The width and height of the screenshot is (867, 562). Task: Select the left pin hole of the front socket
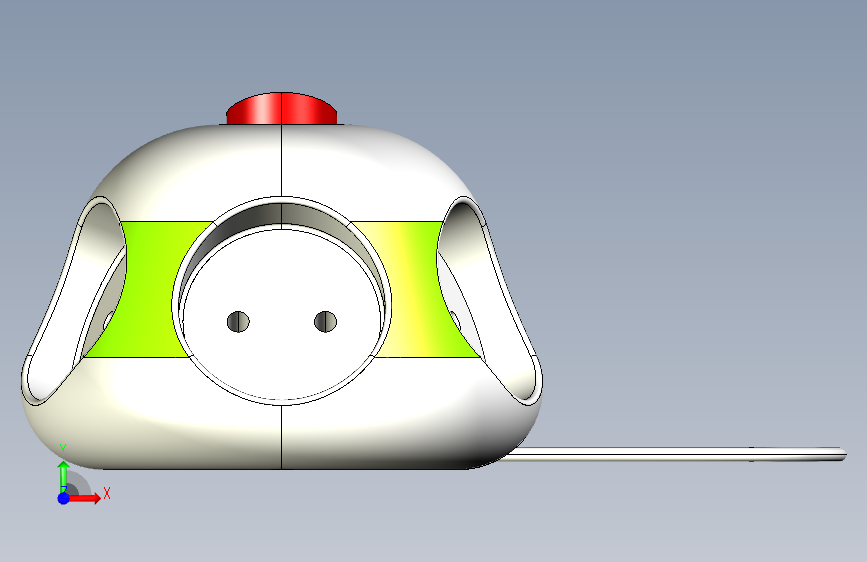(x=238, y=321)
